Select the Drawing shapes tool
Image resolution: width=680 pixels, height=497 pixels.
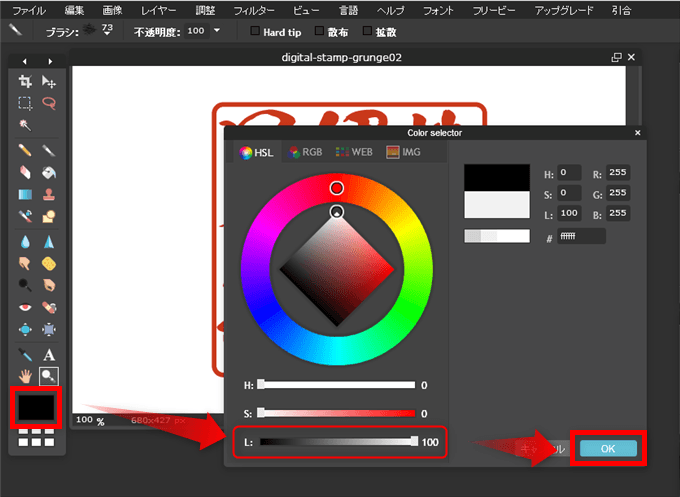(49, 216)
